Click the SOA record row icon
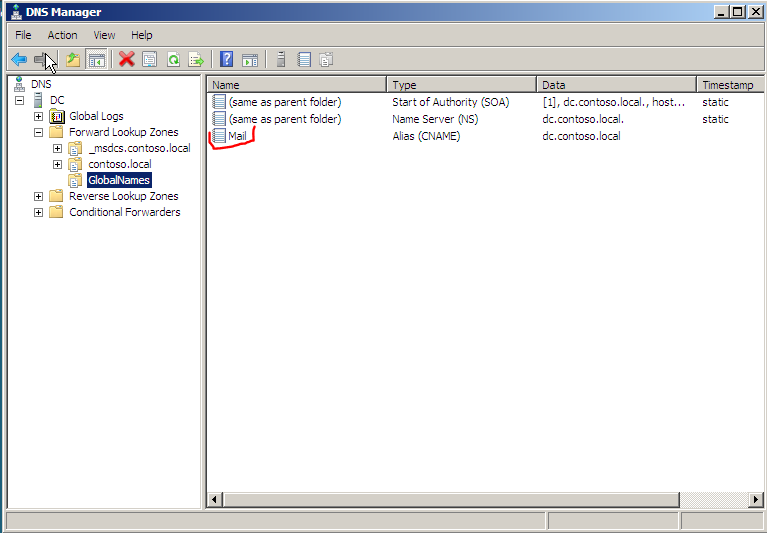The height and width of the screenshot is (533, 767). [219, 102]
